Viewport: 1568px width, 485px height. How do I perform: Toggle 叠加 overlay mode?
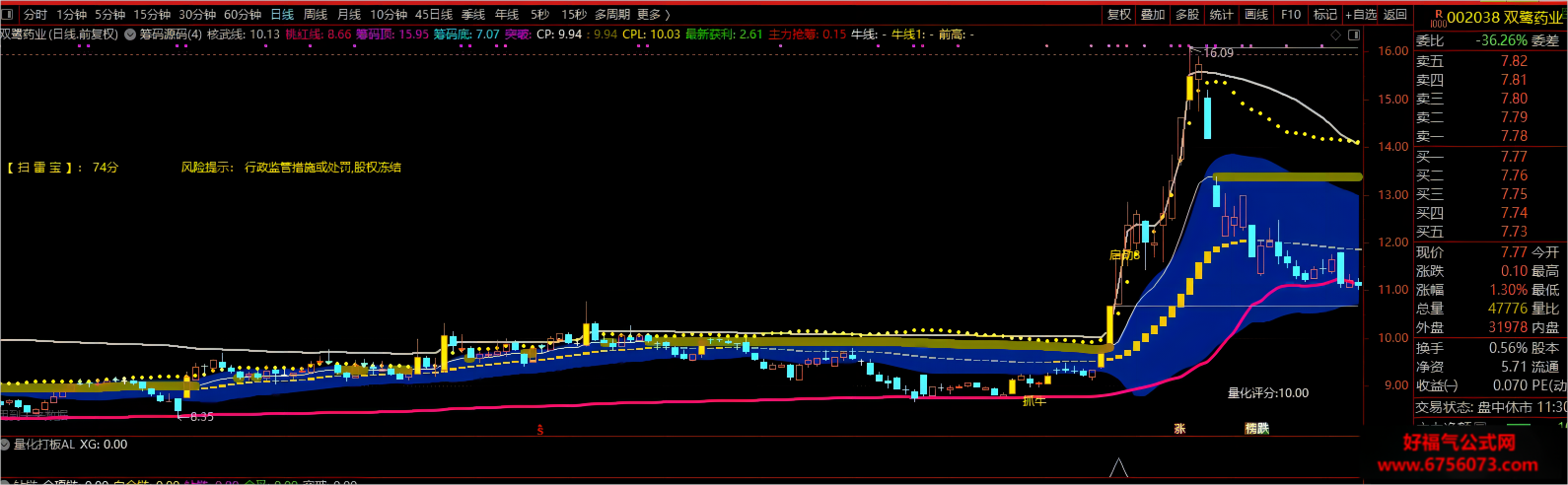[1153, 15]
